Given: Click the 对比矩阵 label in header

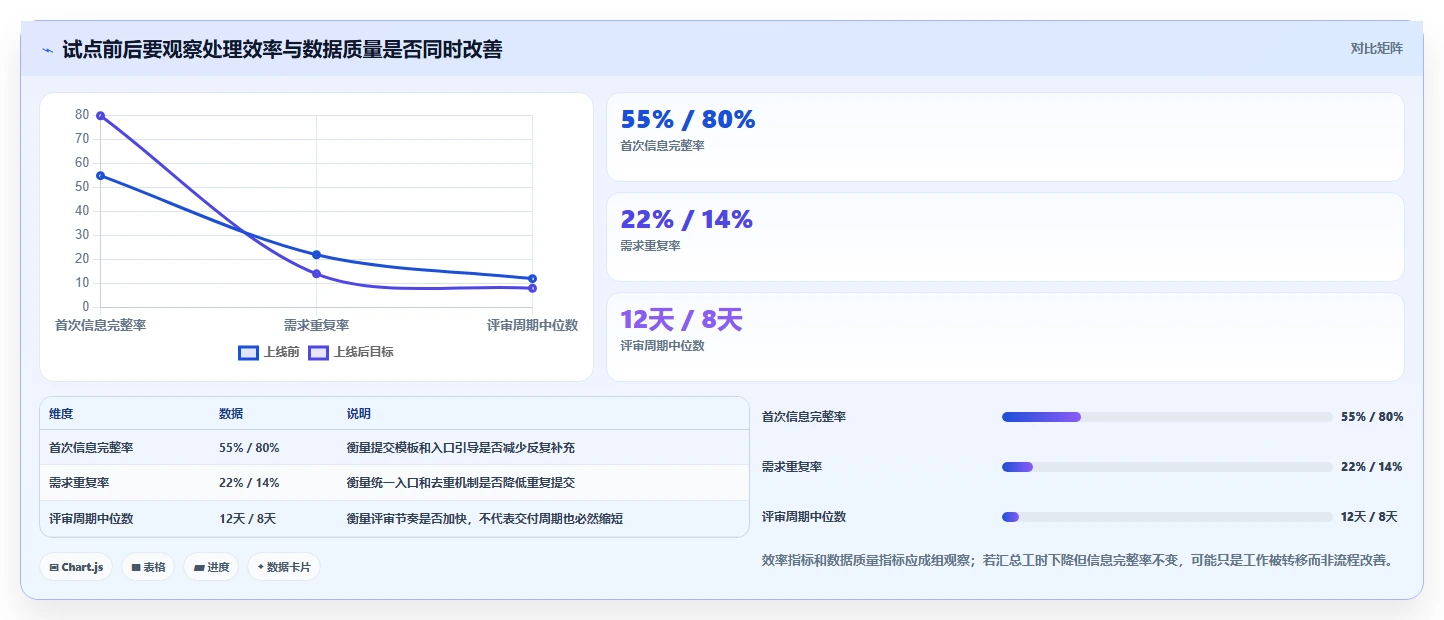Looking at the screenshot, I should [x=1376, y=48].
